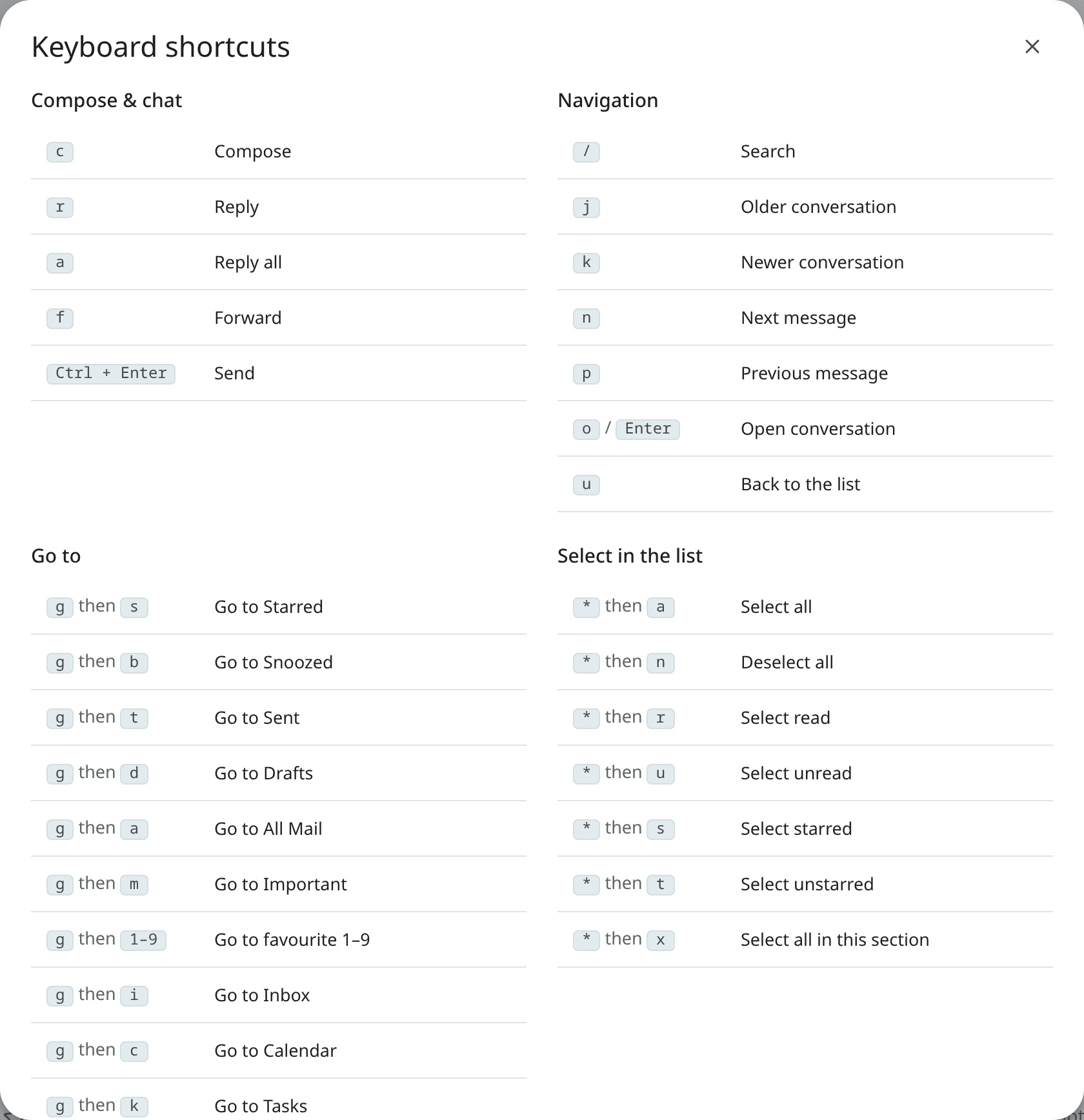Viewport: 1084px width, 1120px height.
Task: Click the 'Search' shortcut label
Action: click(x=768, y=152)
